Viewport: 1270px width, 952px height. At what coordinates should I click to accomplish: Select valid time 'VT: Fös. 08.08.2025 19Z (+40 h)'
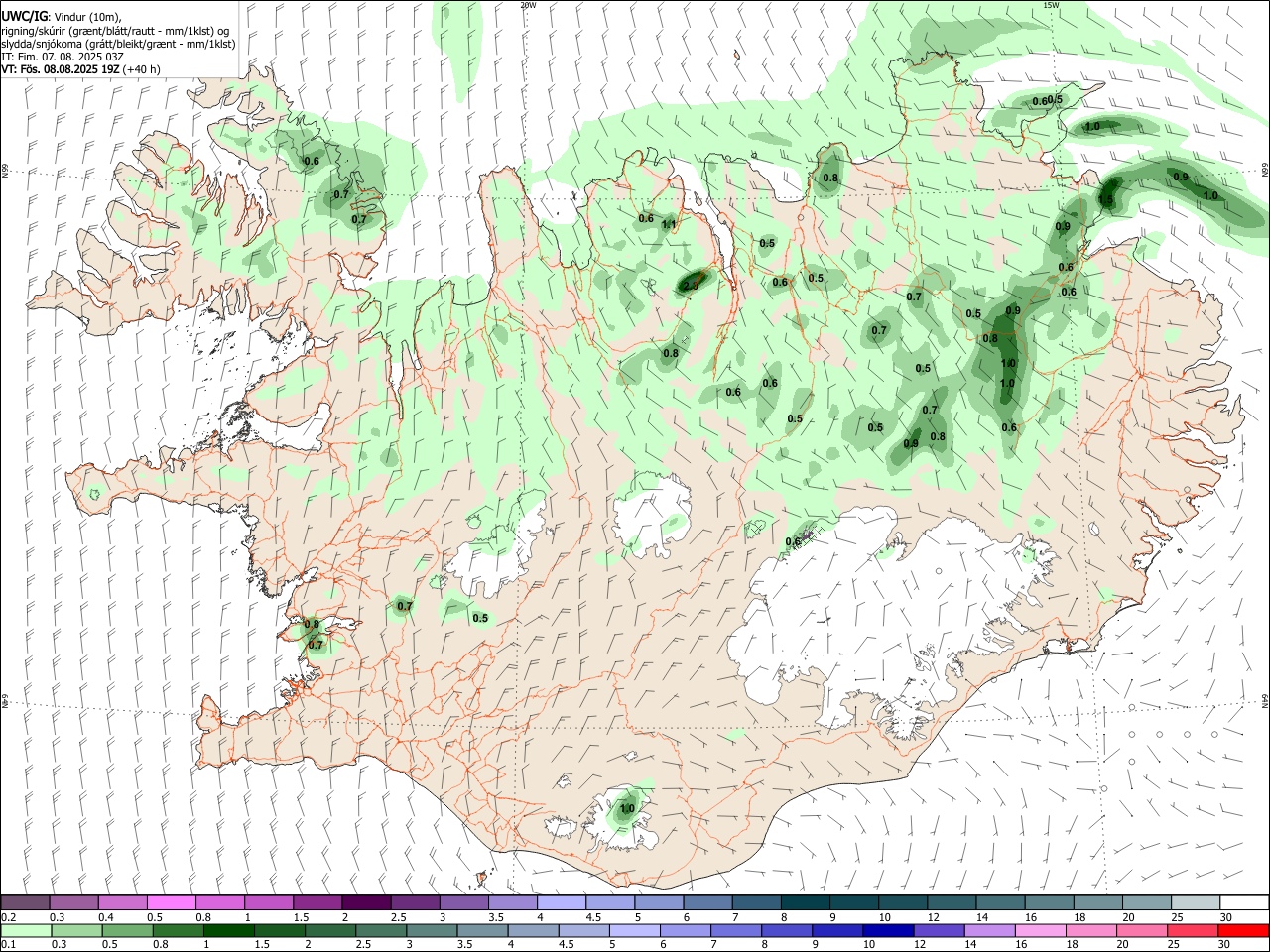(x=81, y=69)
